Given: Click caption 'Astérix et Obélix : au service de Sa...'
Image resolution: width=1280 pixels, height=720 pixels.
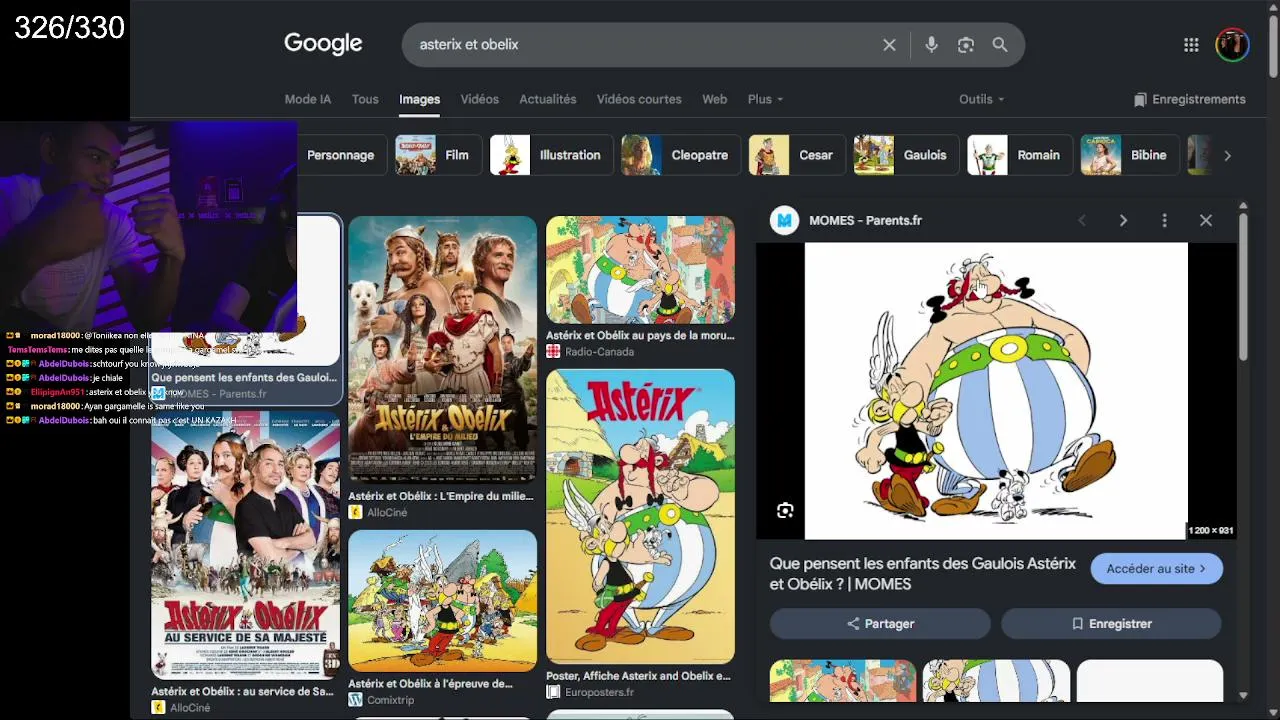Looking at the screenshot, I should [243, 691].
